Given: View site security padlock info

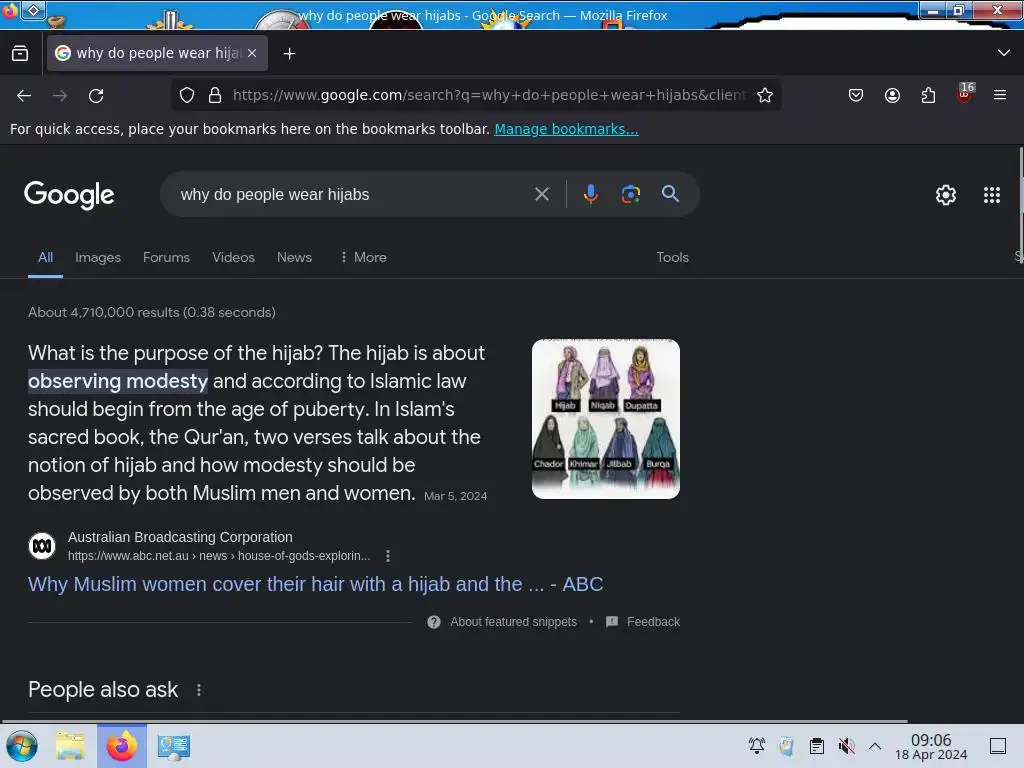Looking at the screenshot, I should click(x=215, y=95).
